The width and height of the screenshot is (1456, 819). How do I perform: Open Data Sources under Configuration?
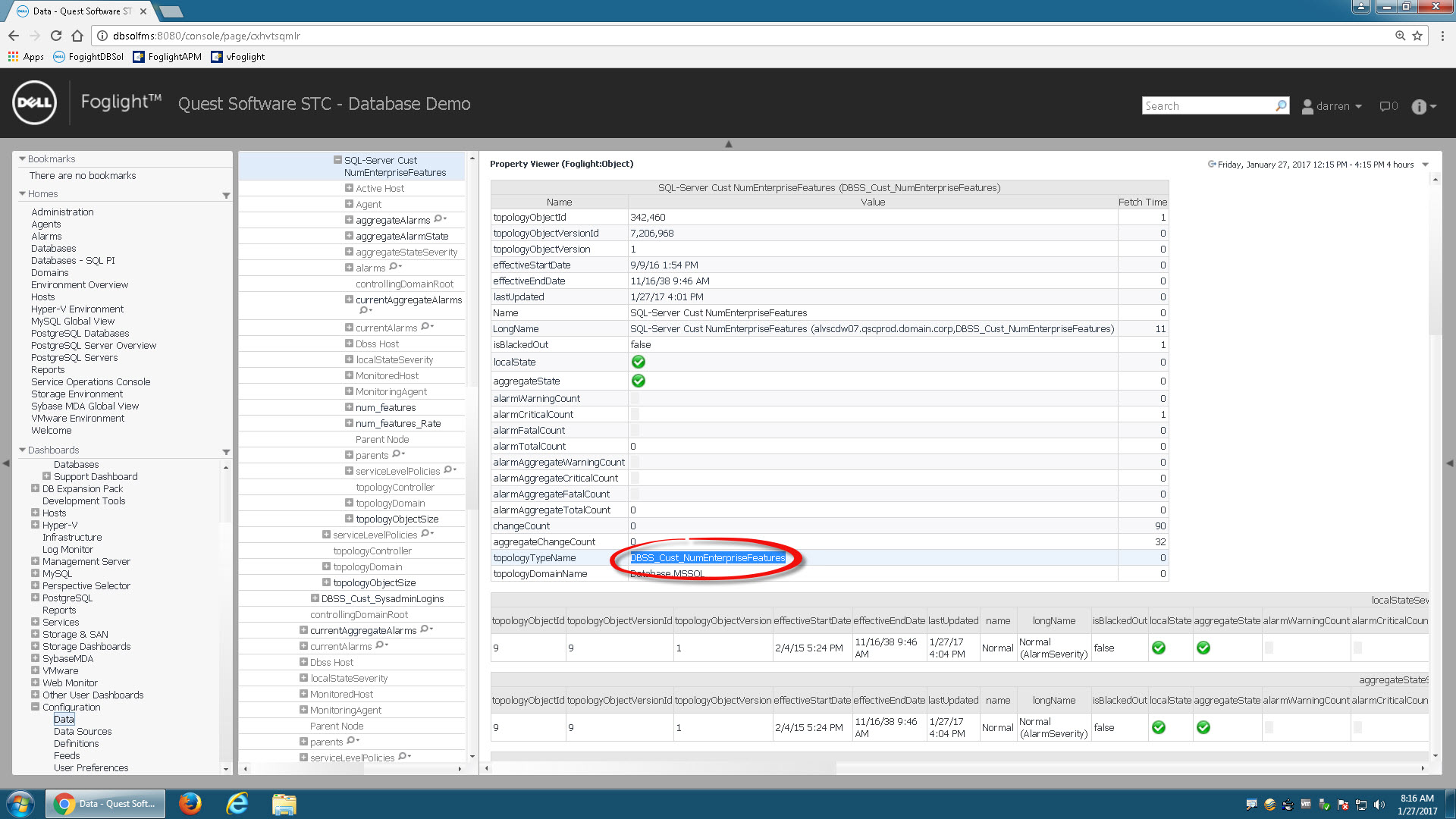tap(83, 731)
